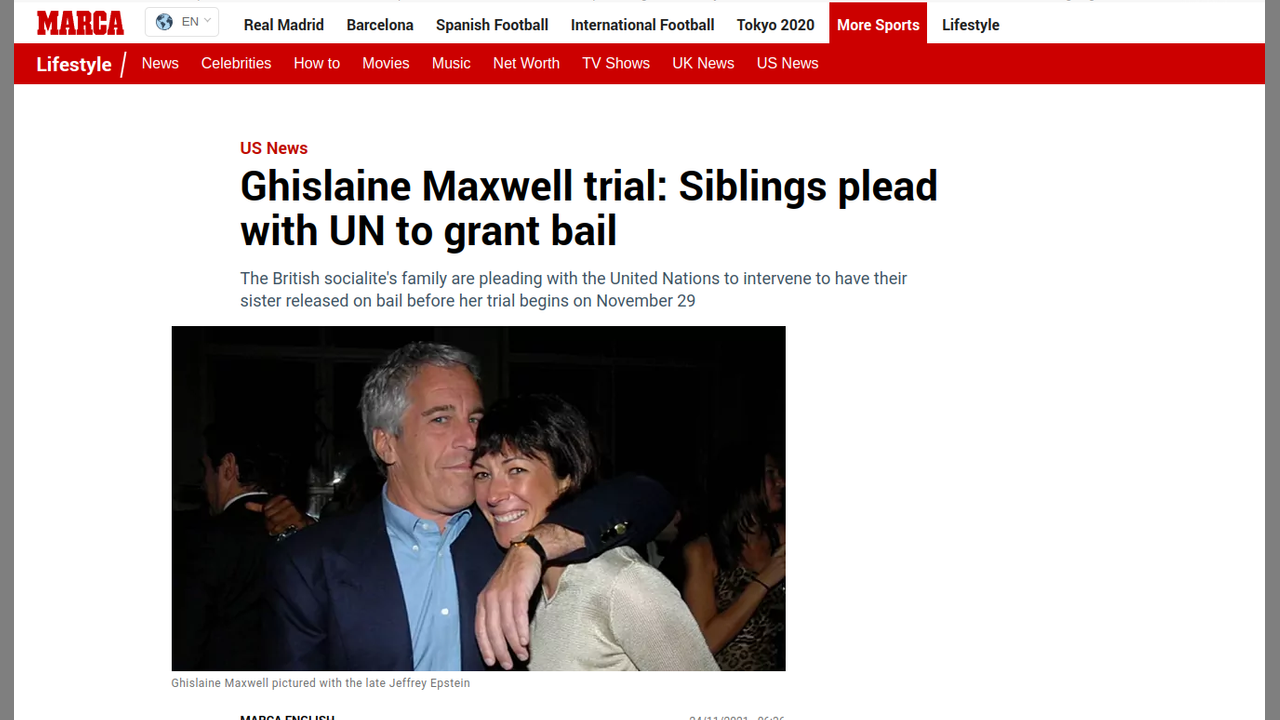Select Tokyo 2020 menu item

click(x=776, y=25)
